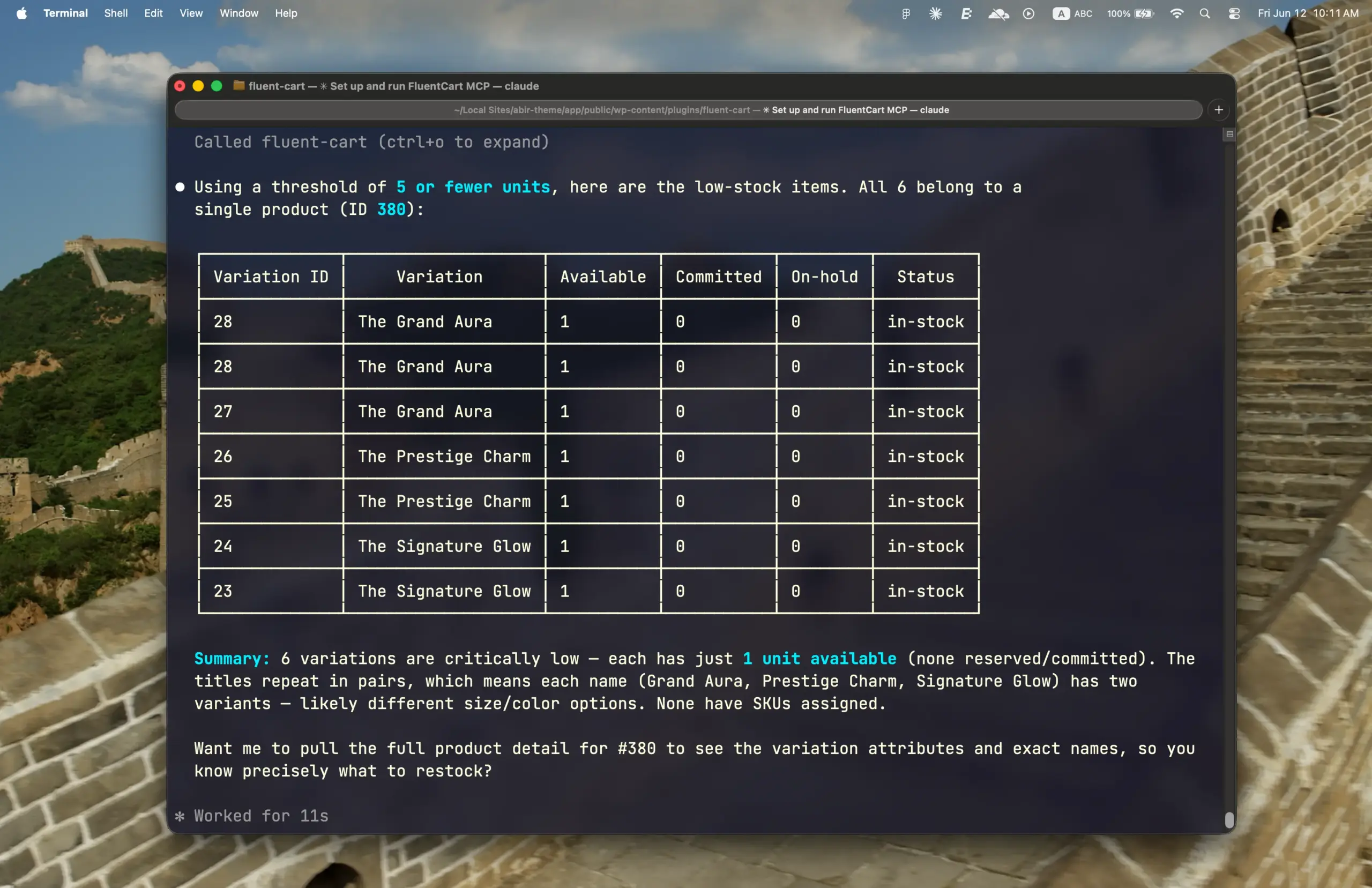Click the 'Status' column header
Viewport: 1372px width, 888px height.
926,277
